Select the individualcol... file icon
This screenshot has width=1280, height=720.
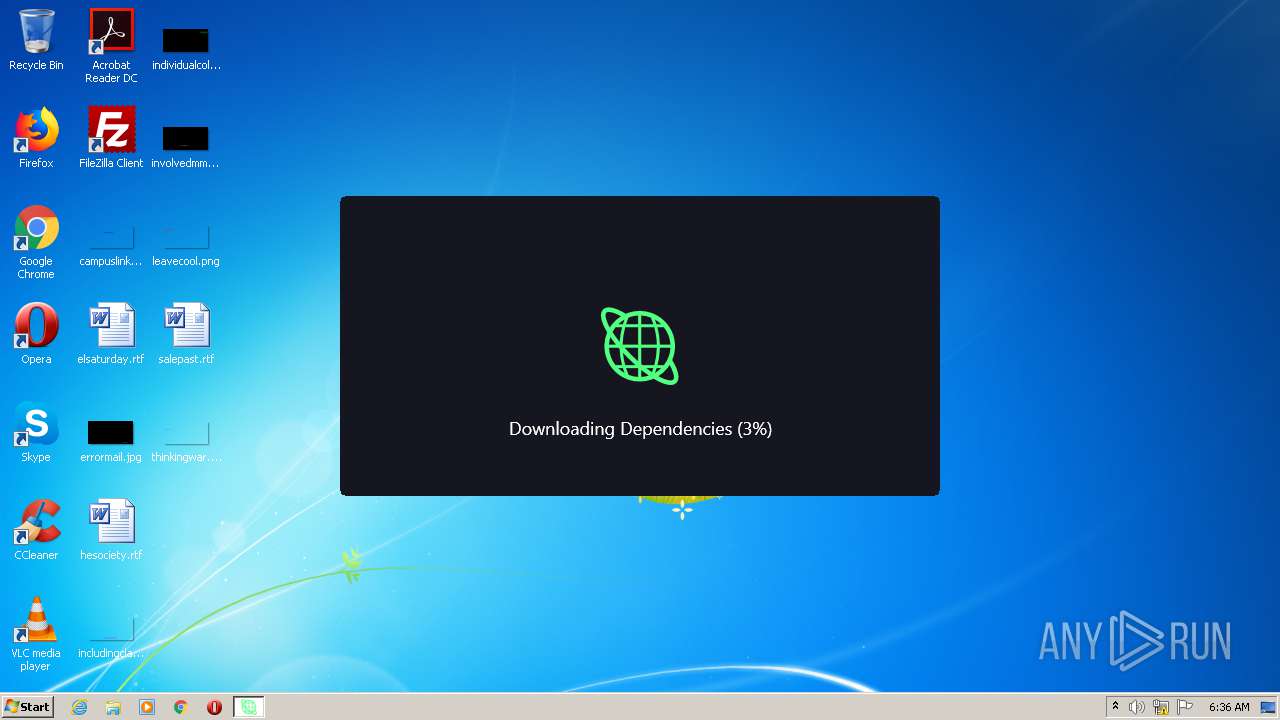tap(186, 48)
